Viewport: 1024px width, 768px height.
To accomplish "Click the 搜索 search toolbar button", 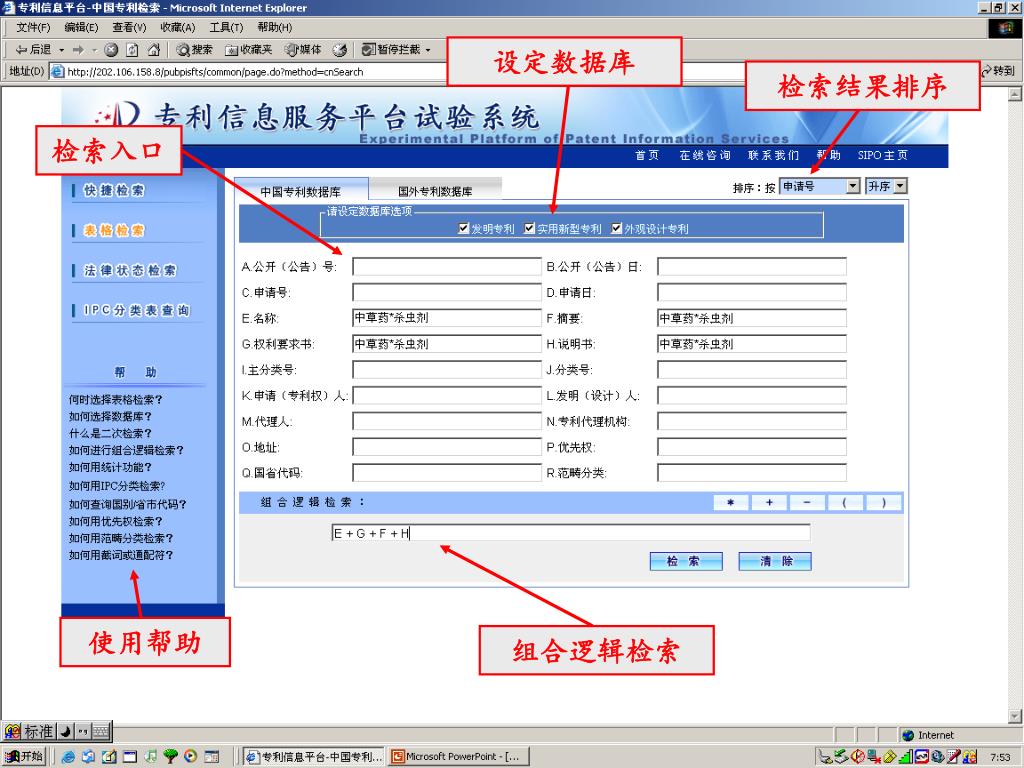I will click(195, 50).
